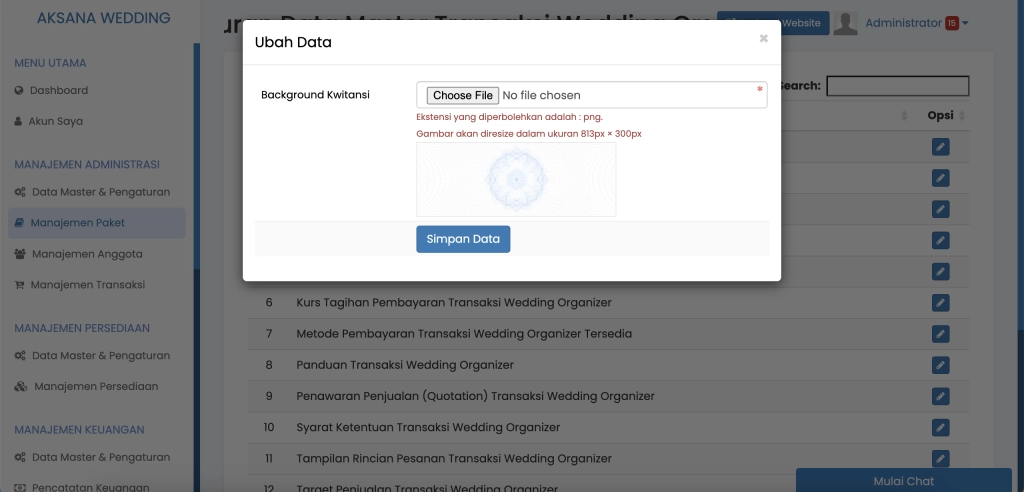The height and width of the screenshot is (492, 1024).
Task: Close the Ubah Data modal dialog
Action: click(764, 39)
